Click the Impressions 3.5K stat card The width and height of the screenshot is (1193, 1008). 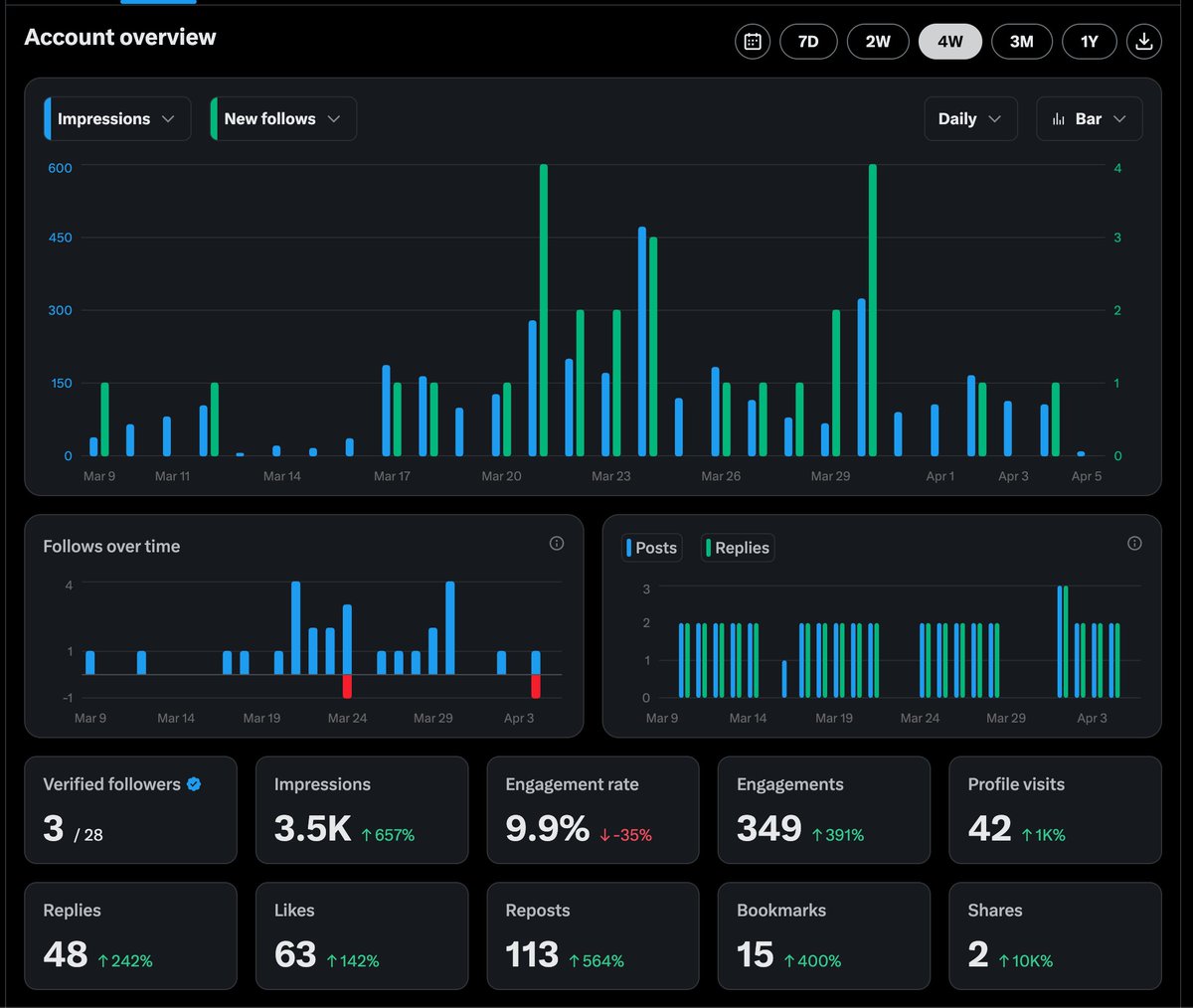click(x=362, y=810)
